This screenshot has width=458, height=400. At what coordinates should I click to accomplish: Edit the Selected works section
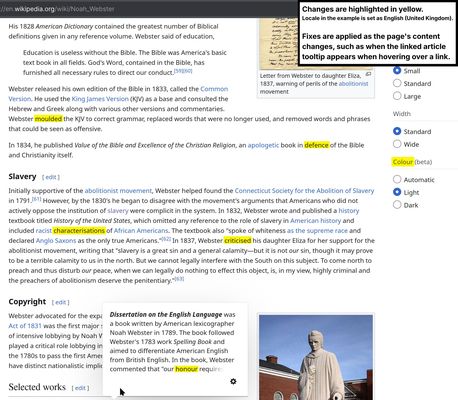pos(80,388)
